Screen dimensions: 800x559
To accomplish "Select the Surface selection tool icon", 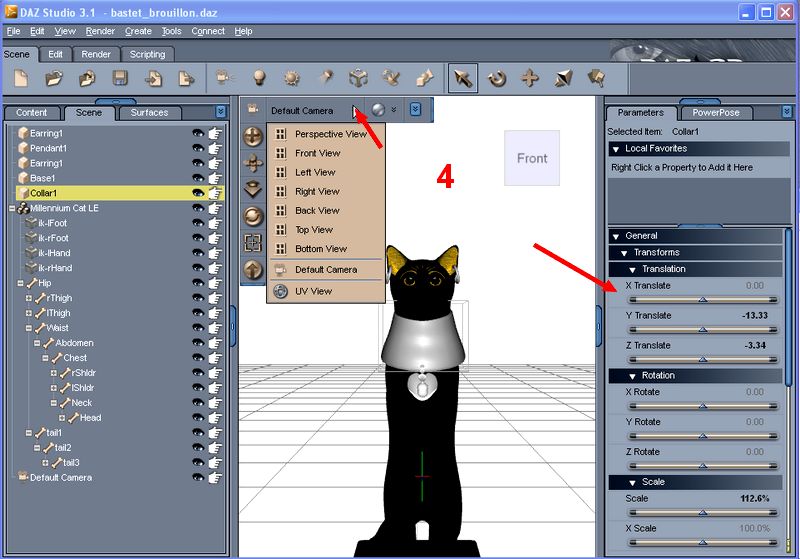I will click(x=596, y=79).
